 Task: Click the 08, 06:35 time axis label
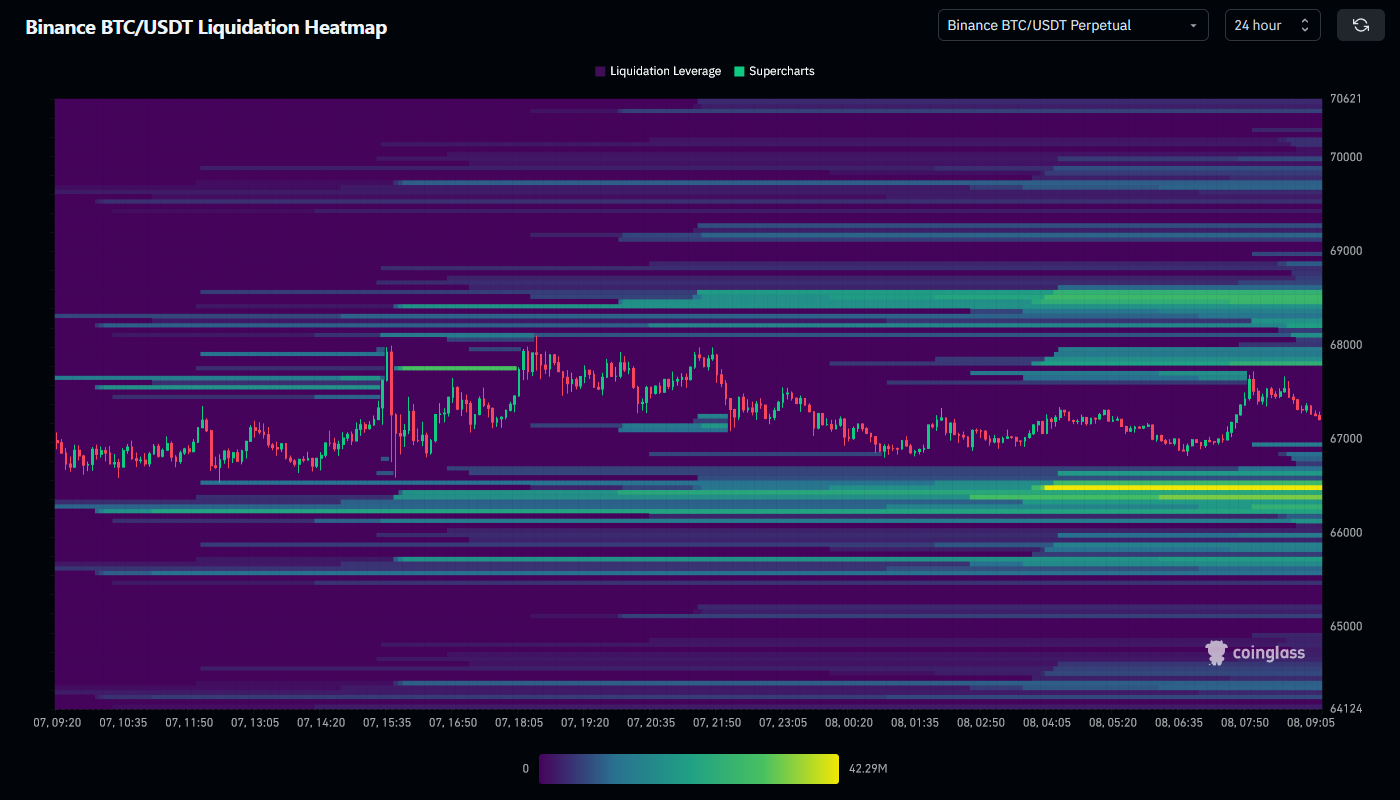[x=1177, y=722]
